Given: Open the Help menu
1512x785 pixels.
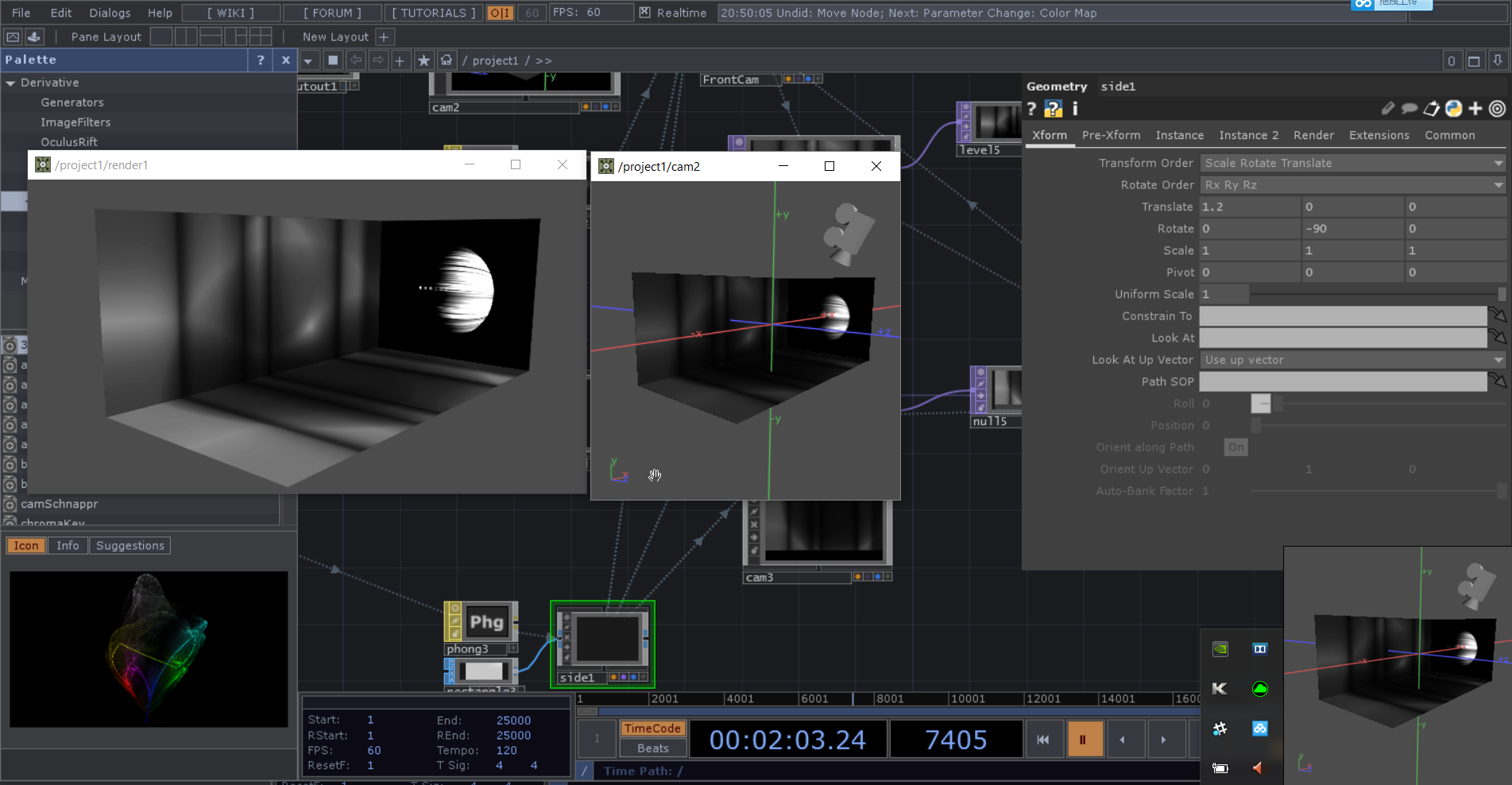Looking at the screenshot, I should point(160,13).
